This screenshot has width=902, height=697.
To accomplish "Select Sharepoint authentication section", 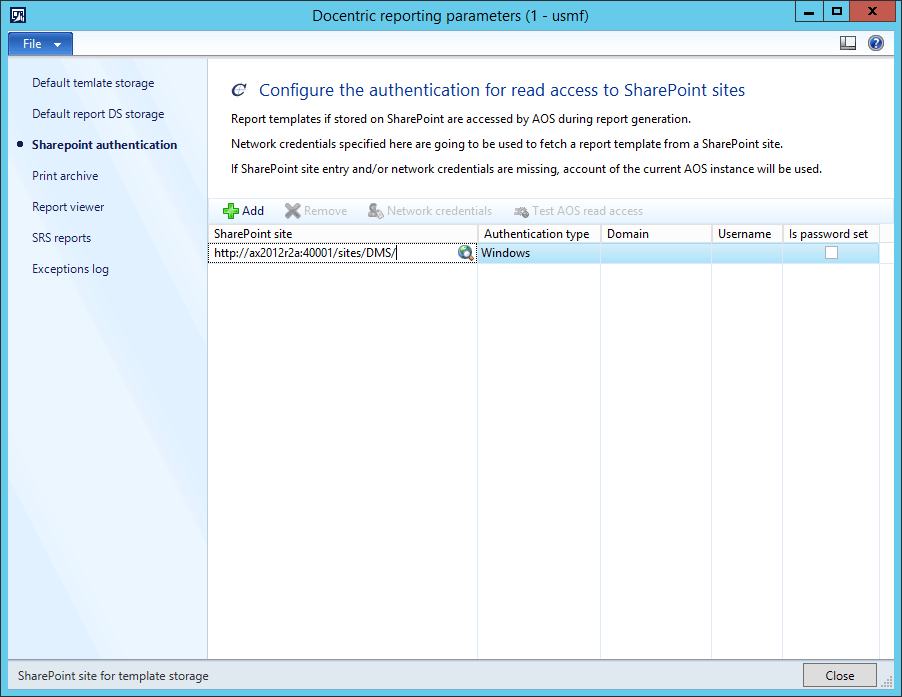I will 105,145.
